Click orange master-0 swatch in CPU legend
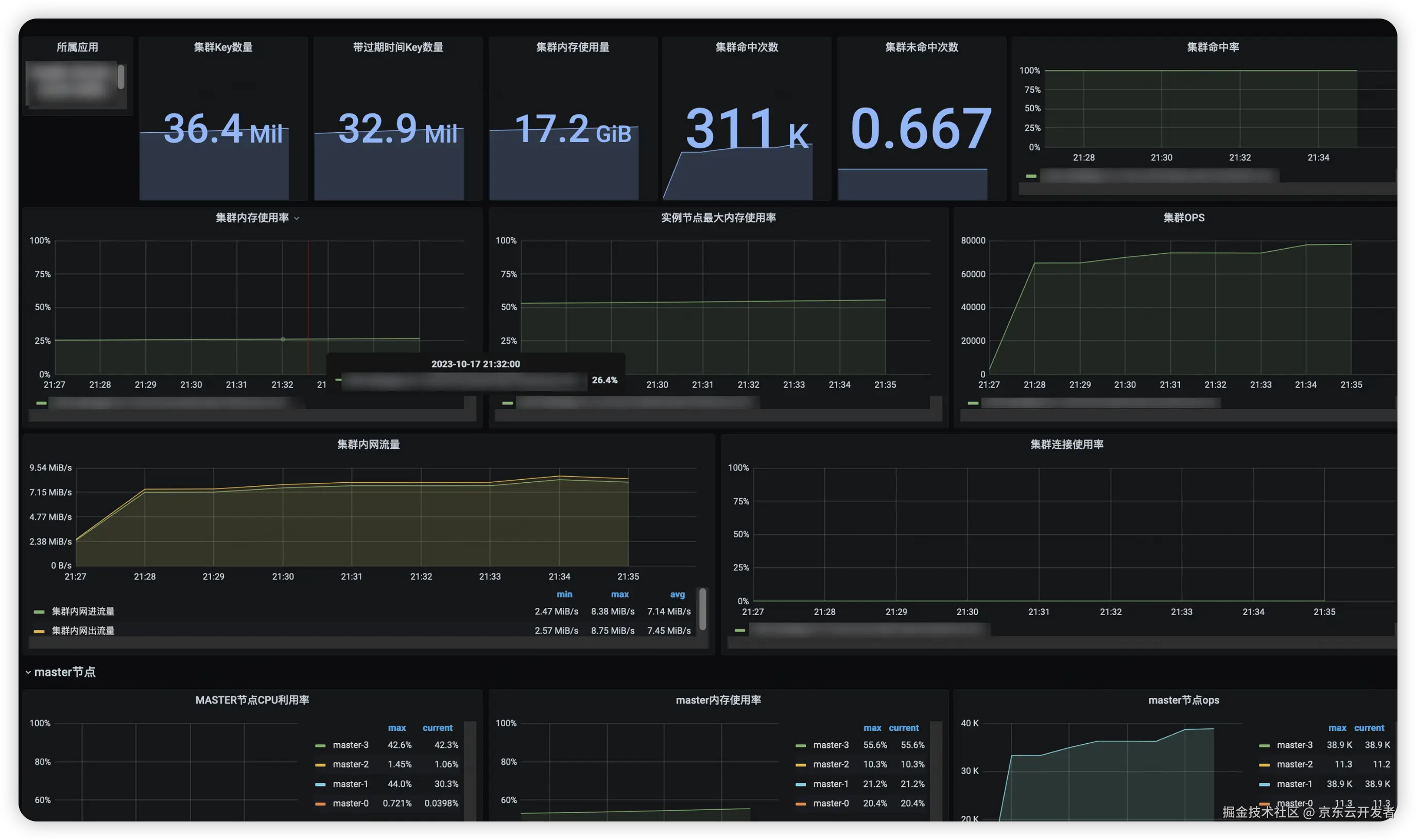Image resolution: width=1416 pixels, height=840 pixels. pos(320,804)
